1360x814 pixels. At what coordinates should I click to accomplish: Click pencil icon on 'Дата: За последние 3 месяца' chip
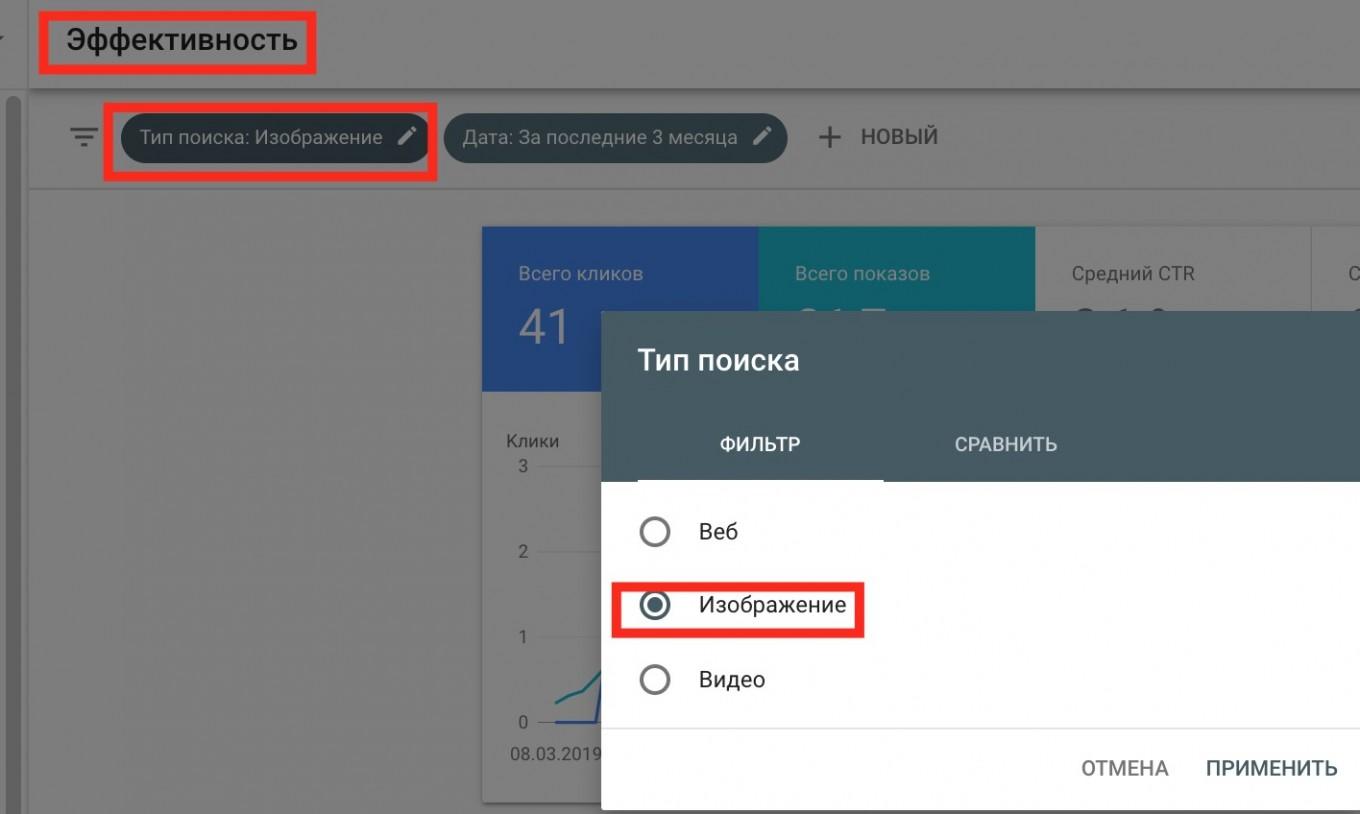[762, 137]
